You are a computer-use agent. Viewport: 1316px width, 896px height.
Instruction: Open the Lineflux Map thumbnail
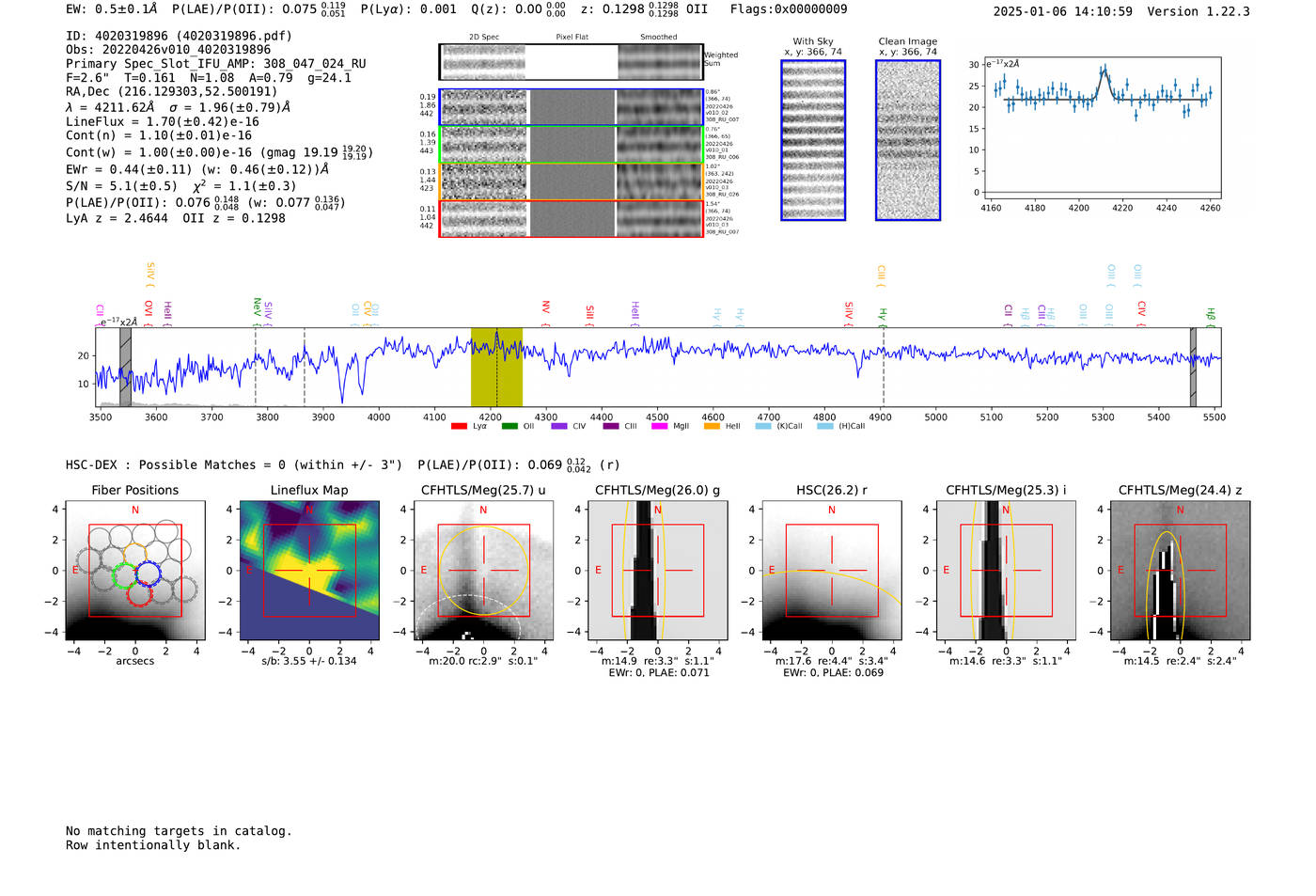(x=309, y=570)
